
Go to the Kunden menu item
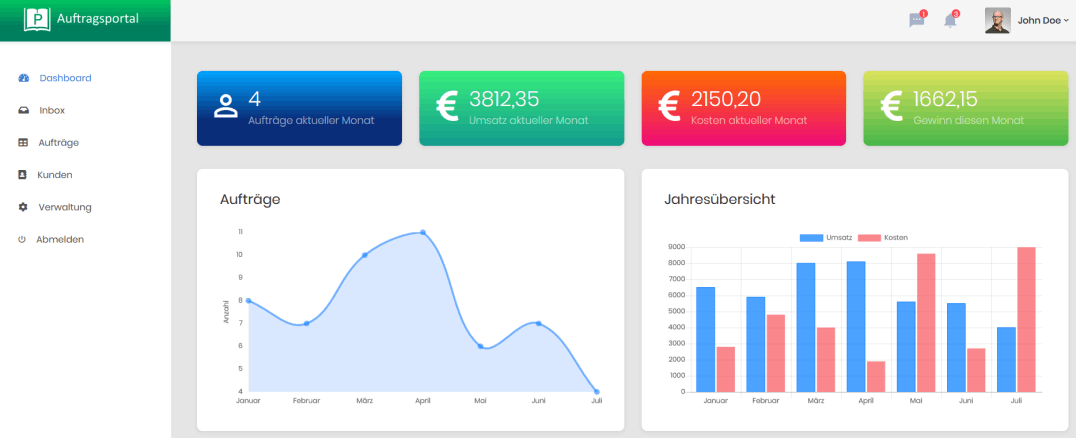[55, 175]
